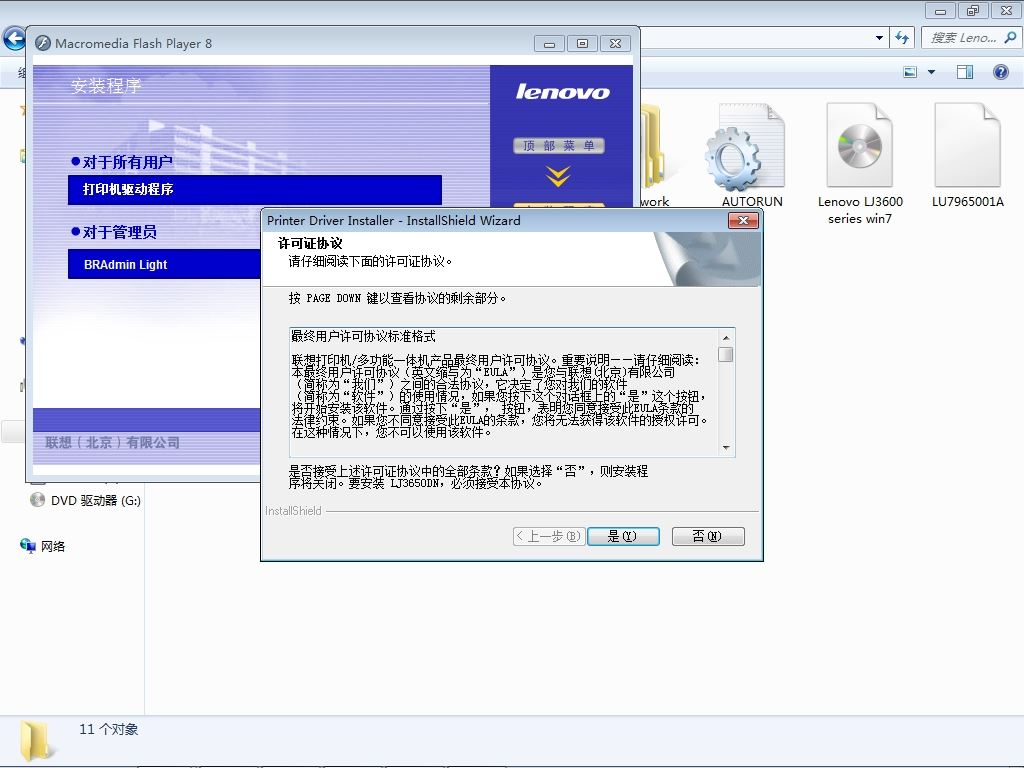
Task: Open Explorer help icon
Action: coord(1000,72)
